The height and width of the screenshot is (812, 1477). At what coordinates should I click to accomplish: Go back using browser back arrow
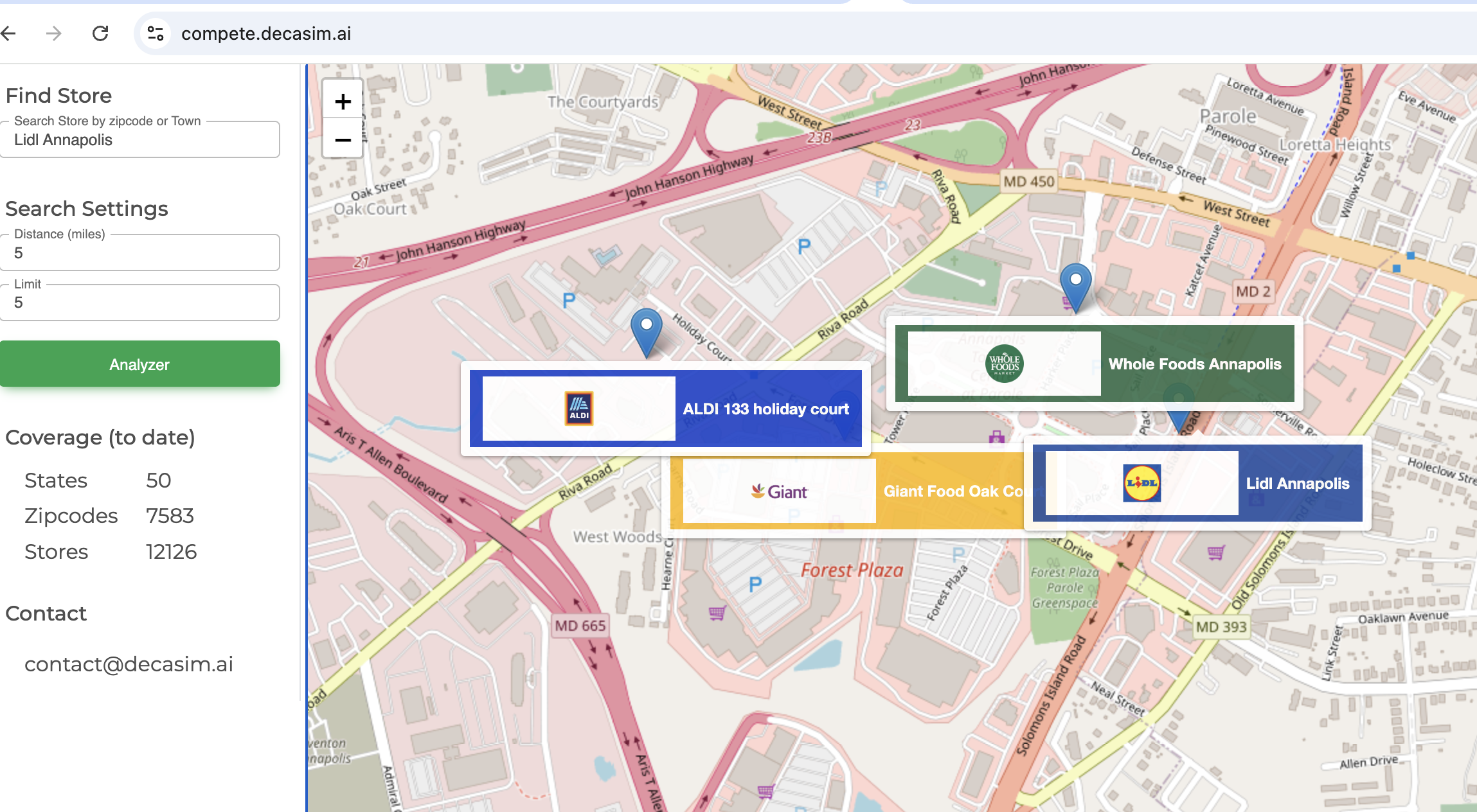(9, 33)
